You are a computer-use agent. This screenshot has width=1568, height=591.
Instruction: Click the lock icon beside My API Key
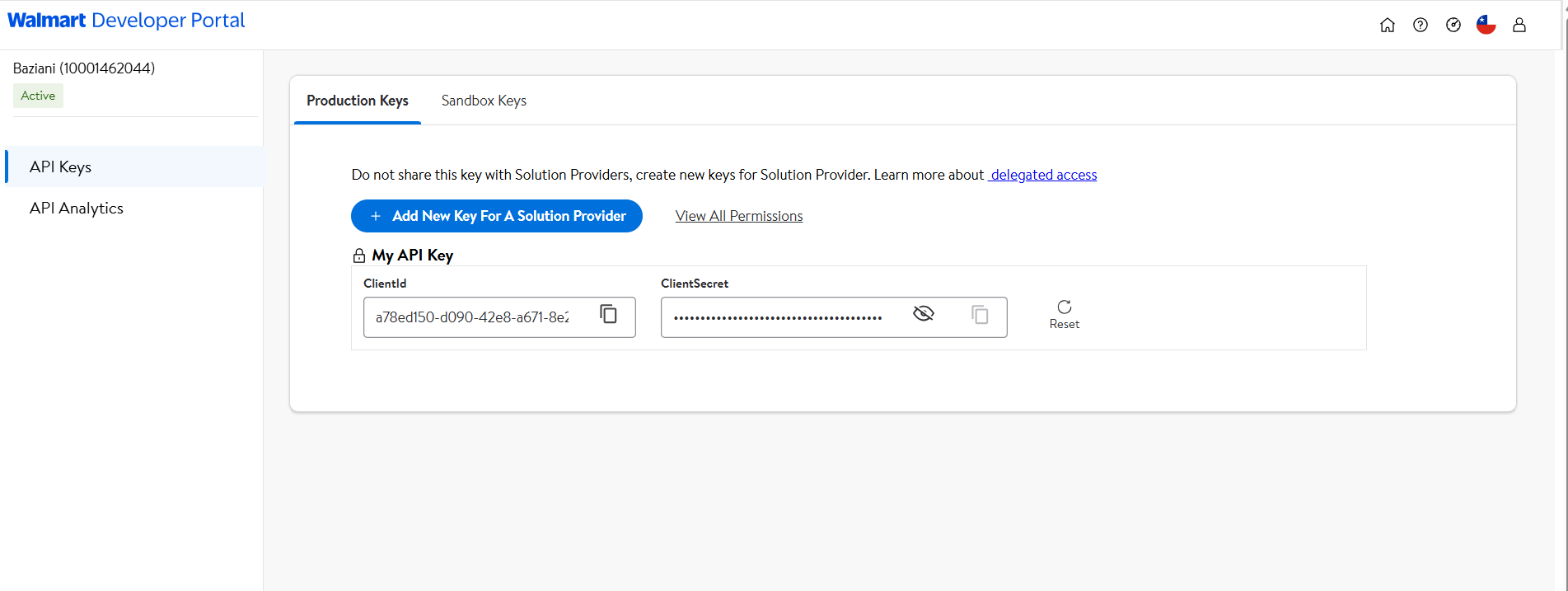[359, 256]
